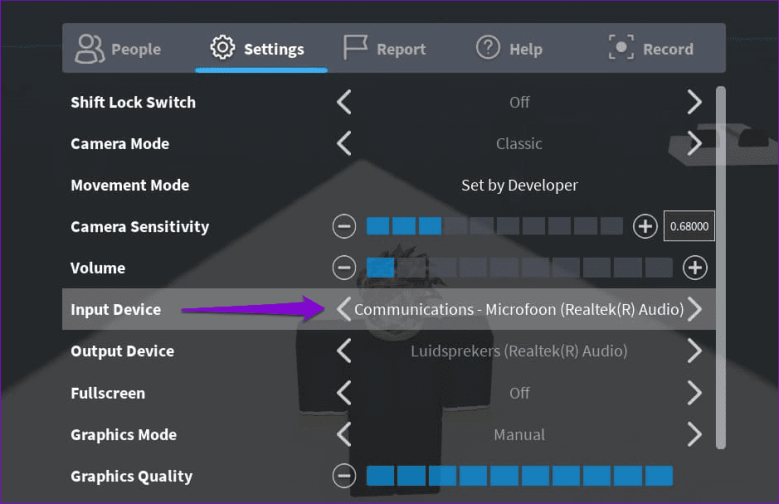Toggle Shift Lock Switch with right arrow

point(695,102)
